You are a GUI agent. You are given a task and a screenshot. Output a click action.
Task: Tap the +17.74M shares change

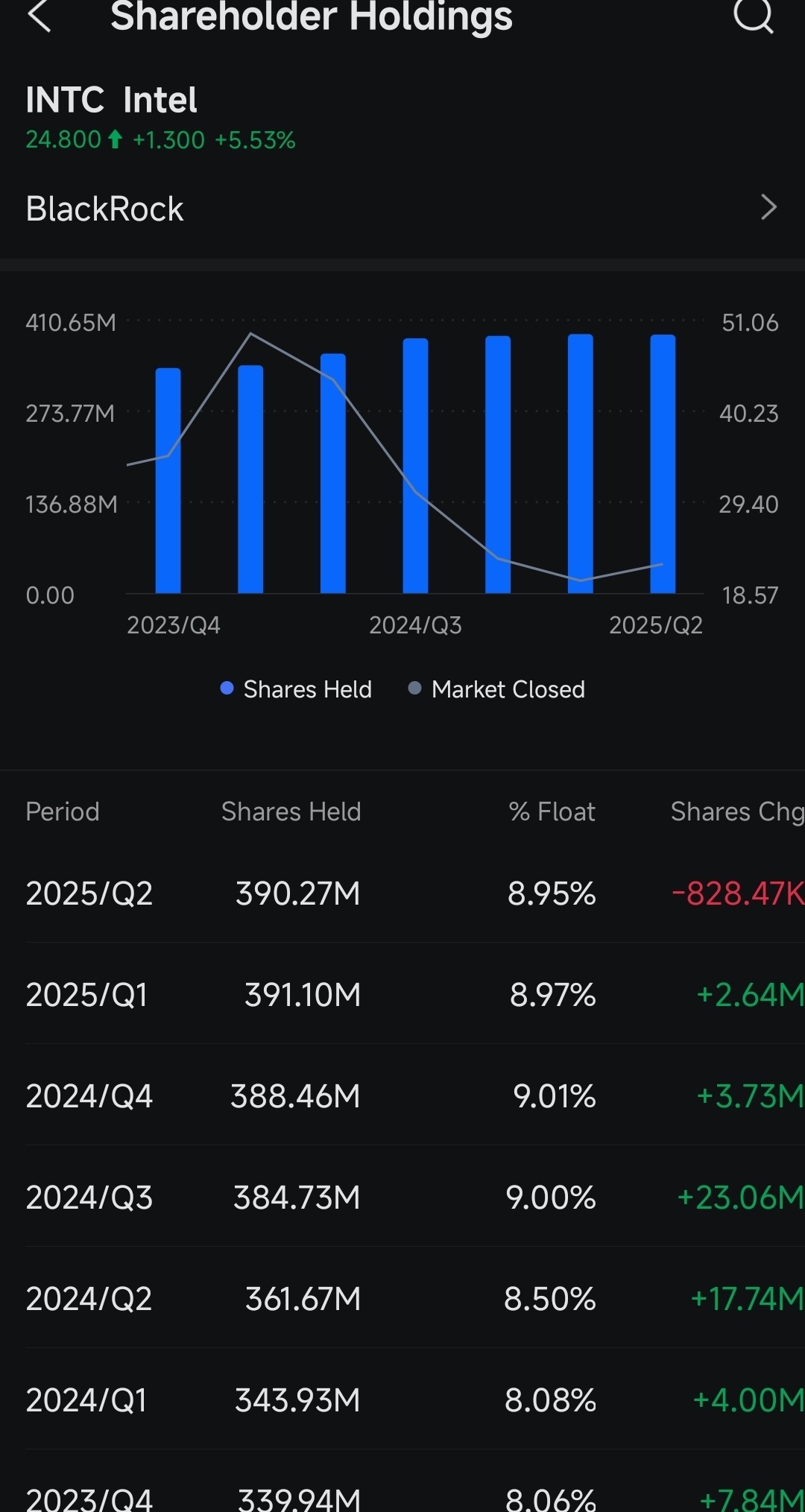click(747, 1299)
